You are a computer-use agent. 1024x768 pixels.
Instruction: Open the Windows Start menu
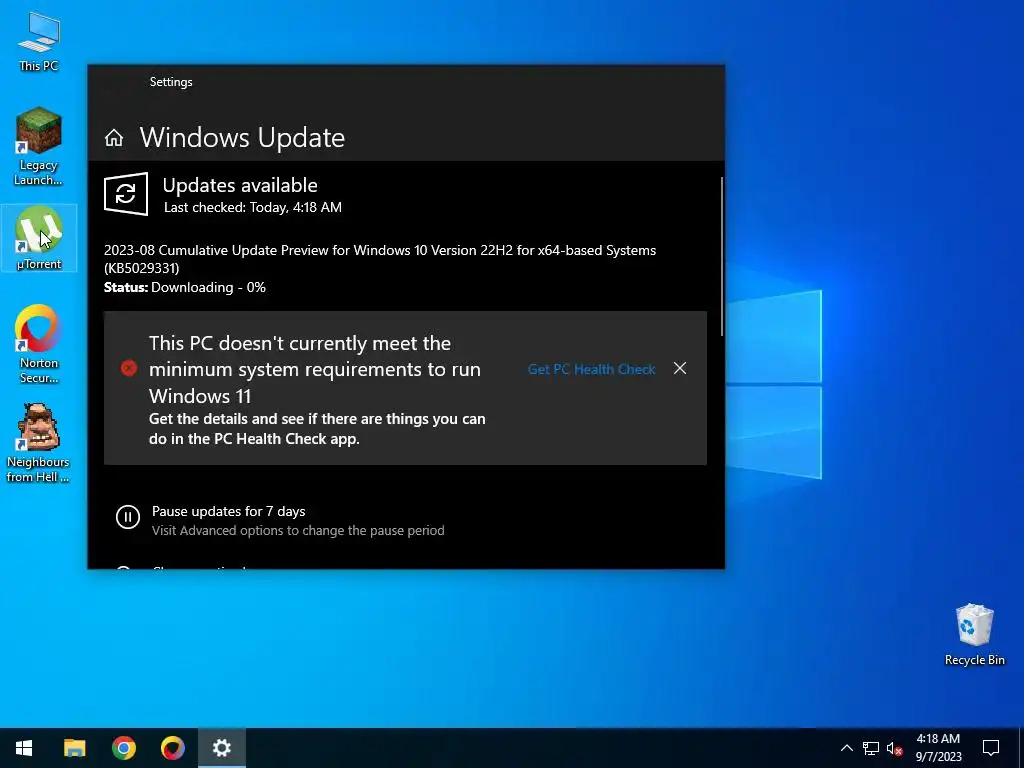pyautogui.click(x=24, y=748)
